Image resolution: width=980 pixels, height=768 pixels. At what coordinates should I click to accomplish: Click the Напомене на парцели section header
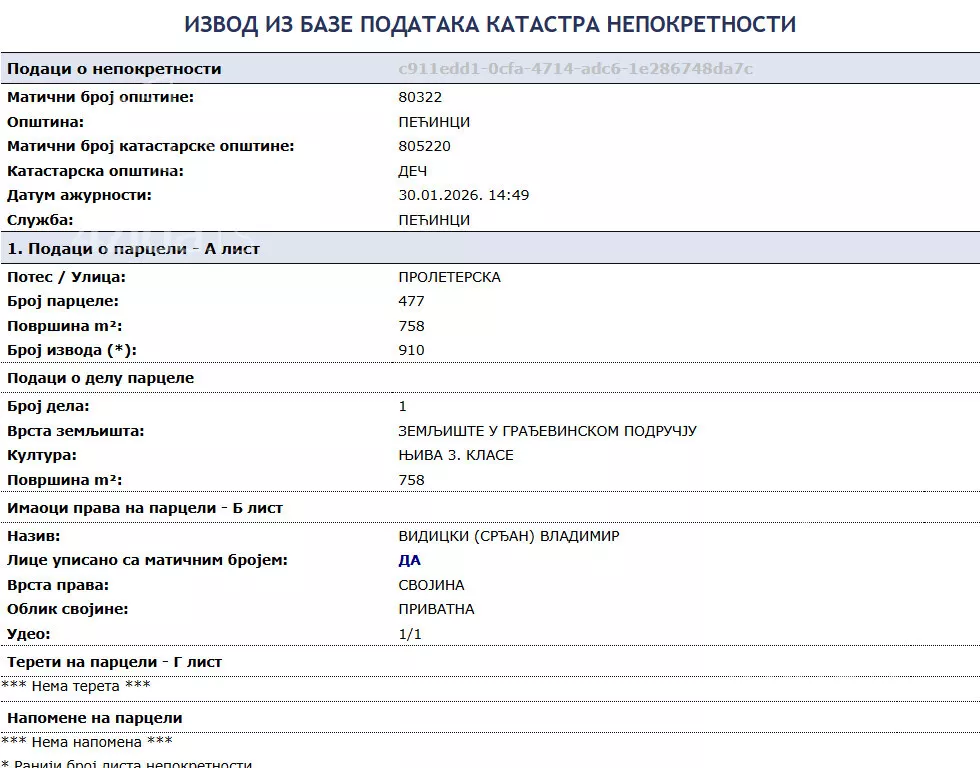tap(97, 718)
